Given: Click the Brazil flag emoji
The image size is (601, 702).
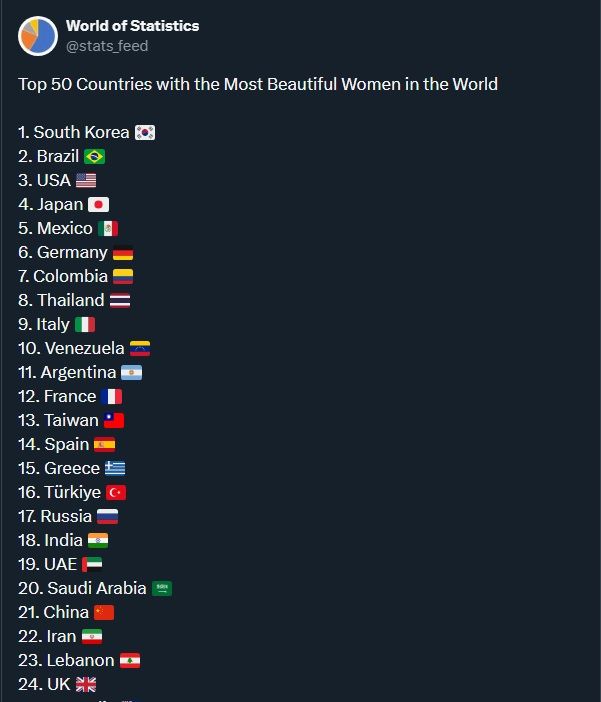Looking at the screenshot, I should (95, 156).
